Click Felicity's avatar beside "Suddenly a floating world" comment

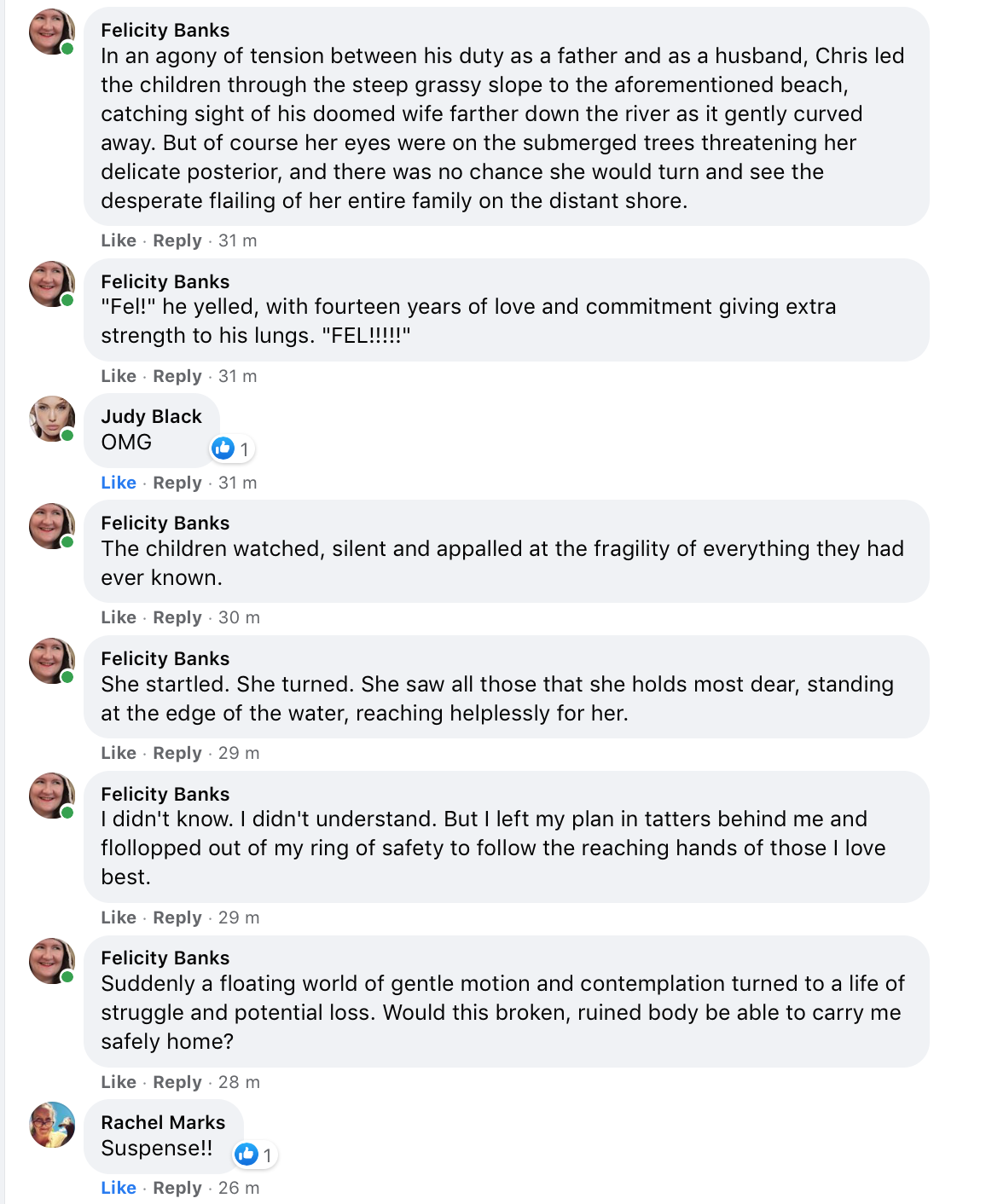[x=52, y=960]
